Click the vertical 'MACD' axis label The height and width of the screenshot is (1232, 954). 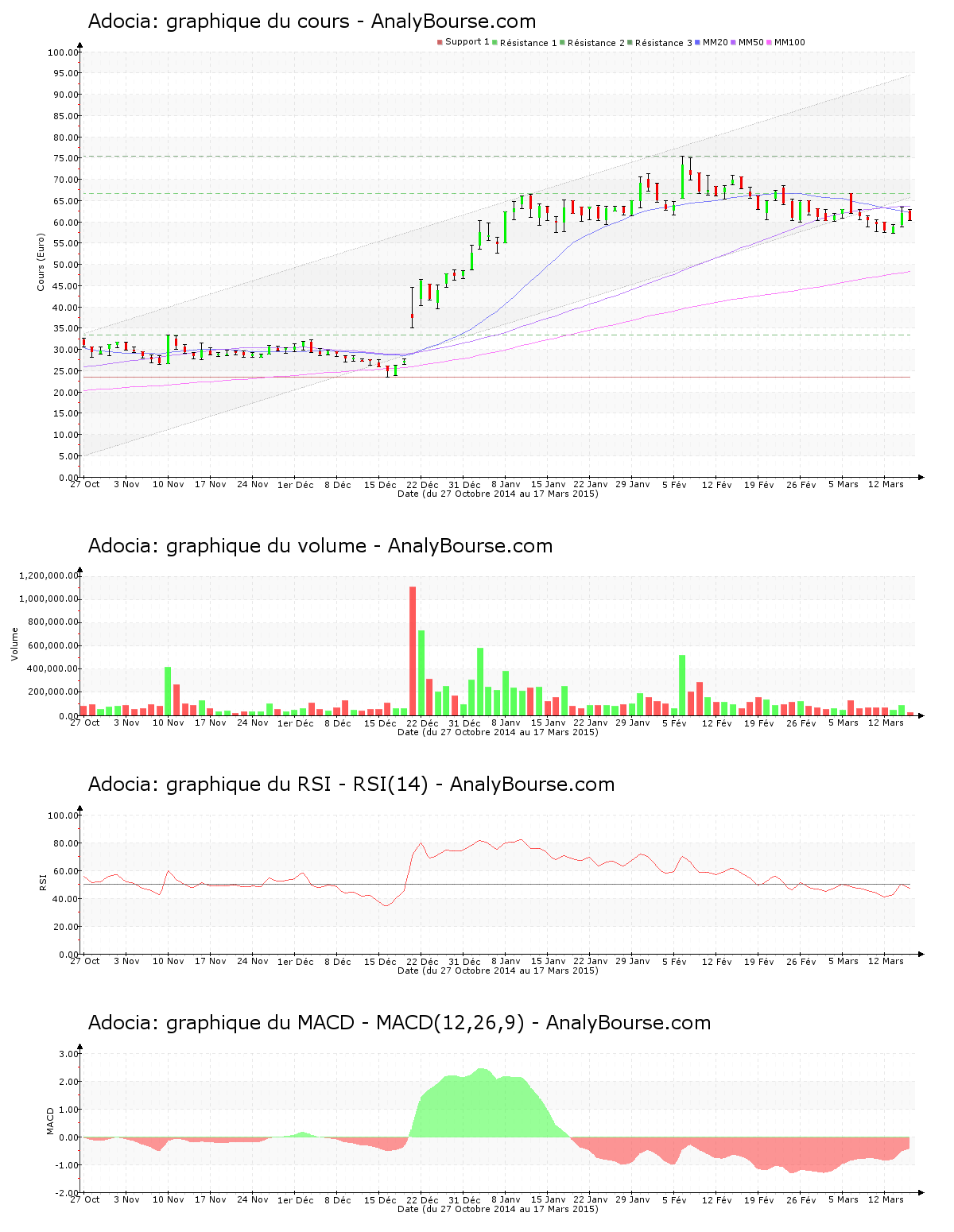(50, 1121)
